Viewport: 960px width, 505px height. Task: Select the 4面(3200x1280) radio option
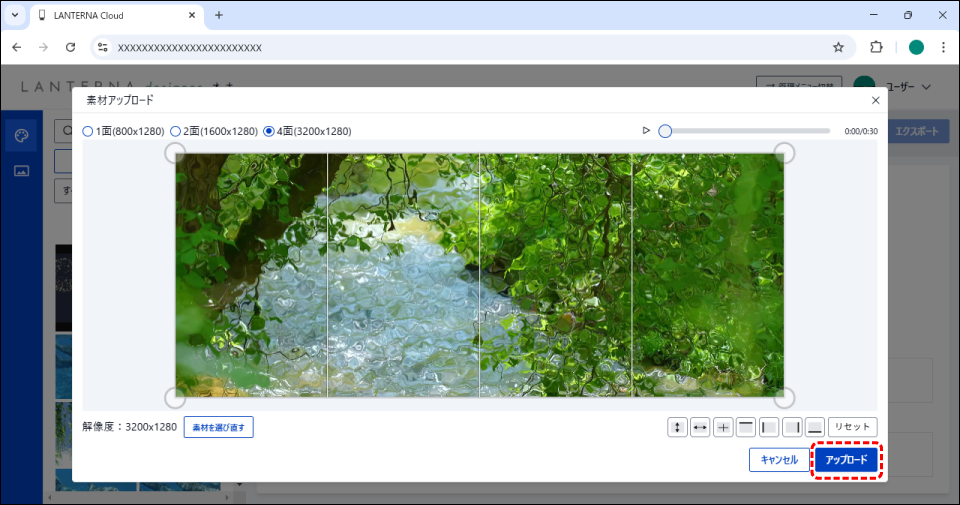point(268,131)
